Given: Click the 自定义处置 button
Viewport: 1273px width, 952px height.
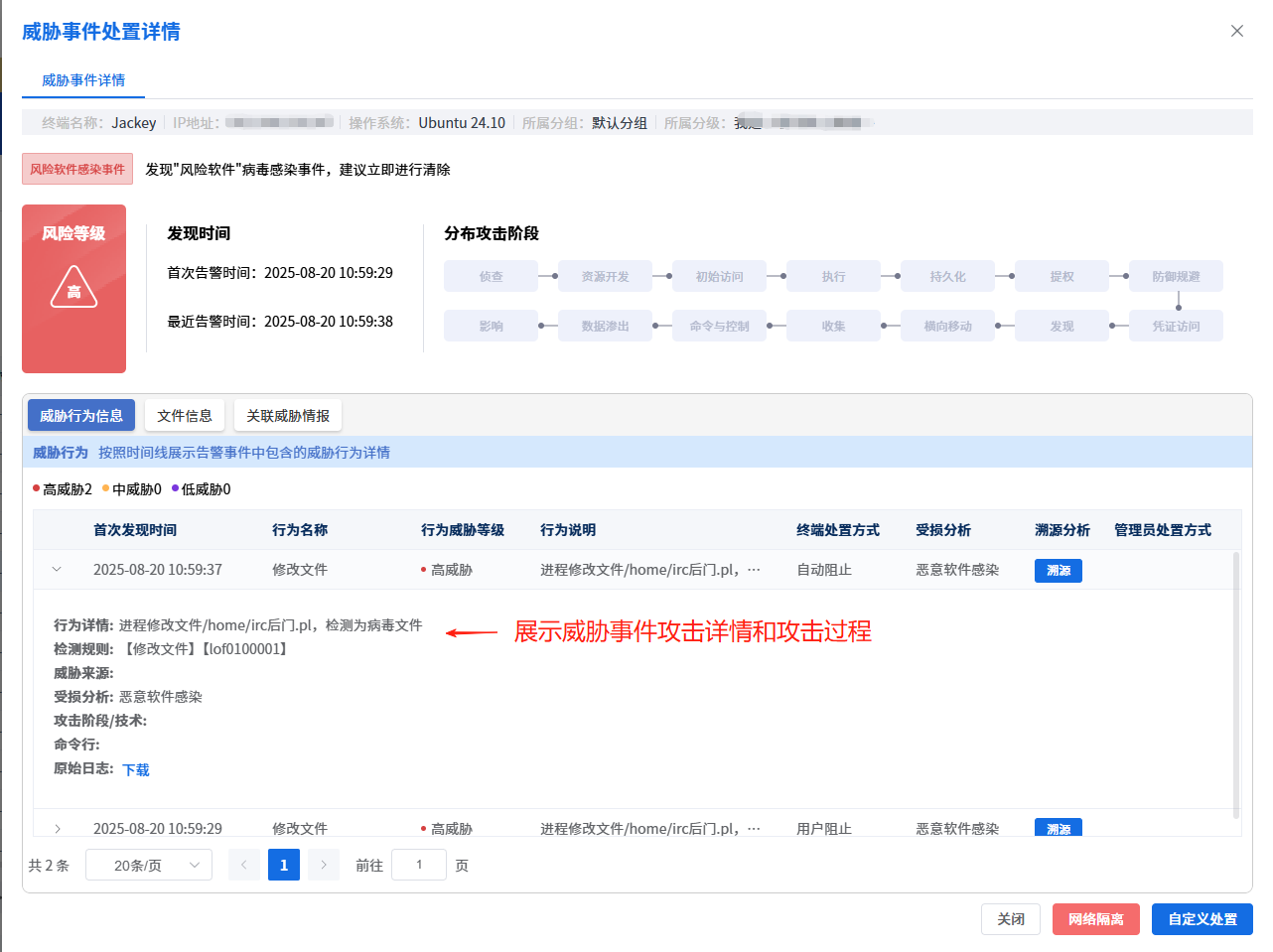Looking at the screenshot, I should (x=1202, y=919).
